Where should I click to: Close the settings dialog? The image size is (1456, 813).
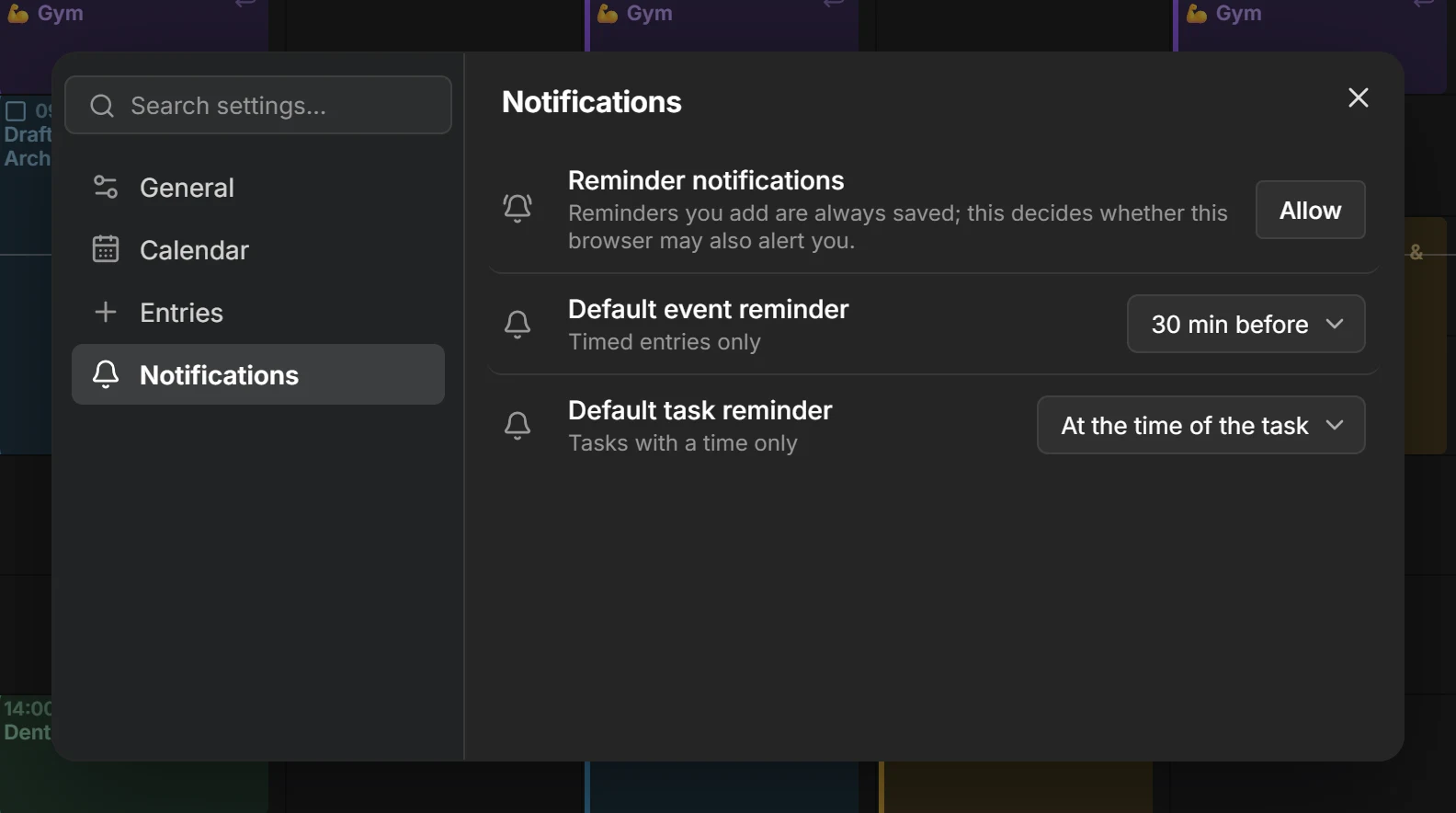(1359, 97)
